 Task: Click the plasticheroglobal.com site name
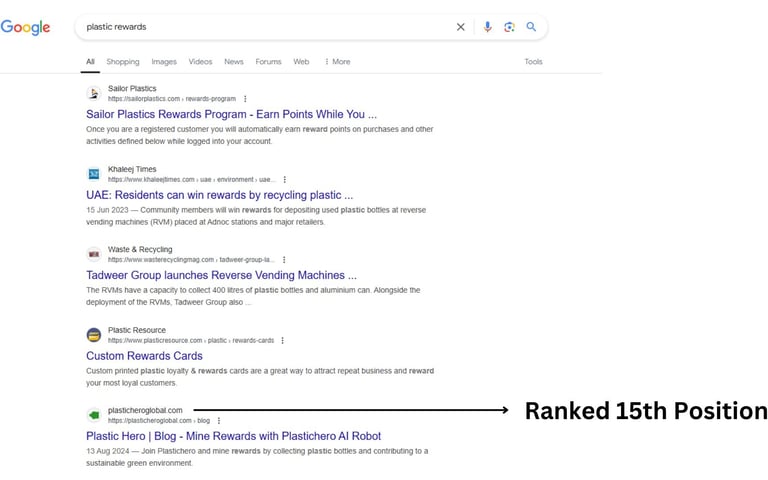pos(145,410)
